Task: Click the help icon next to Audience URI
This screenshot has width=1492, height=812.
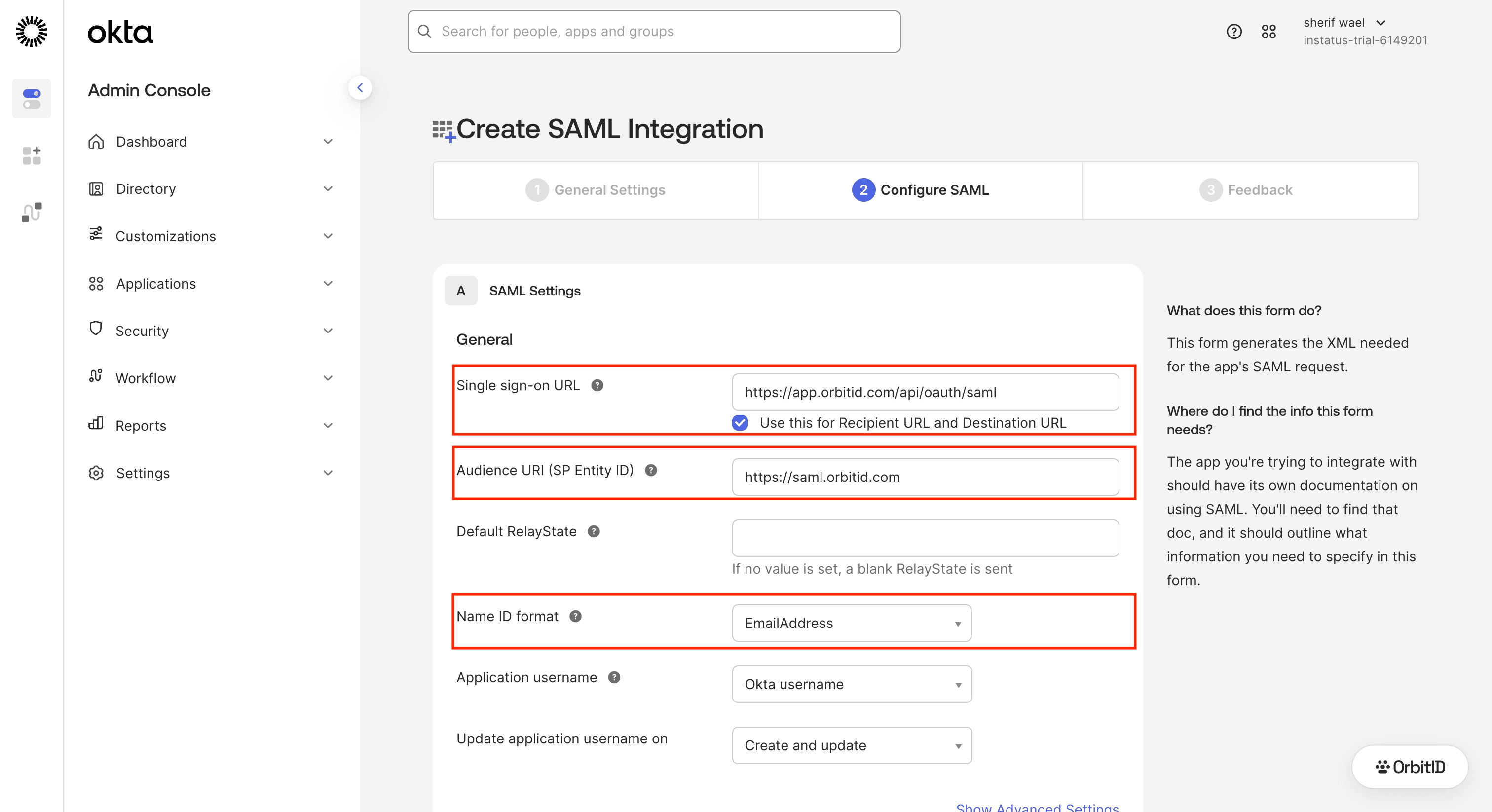Action: pyautogui.click(x=650, y=470)
